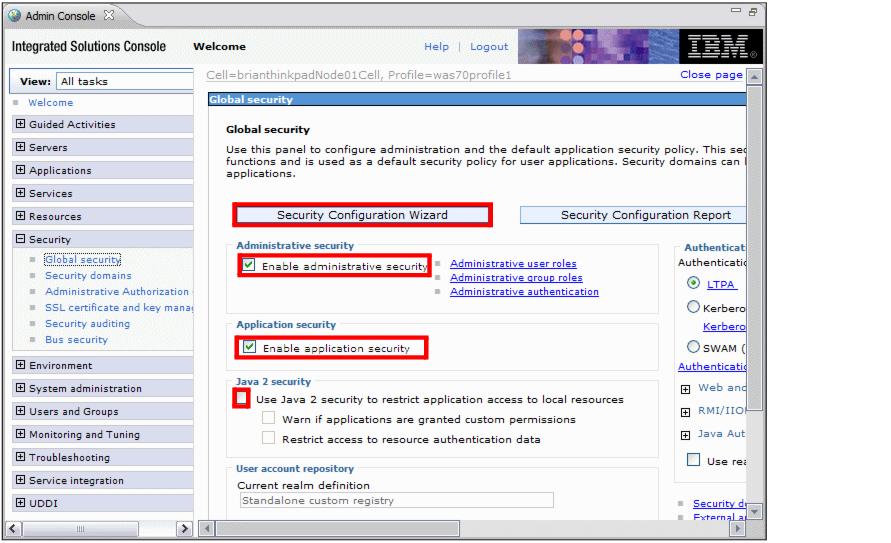
Task: Close the Admin Console tab
Action: click(109, 15)
